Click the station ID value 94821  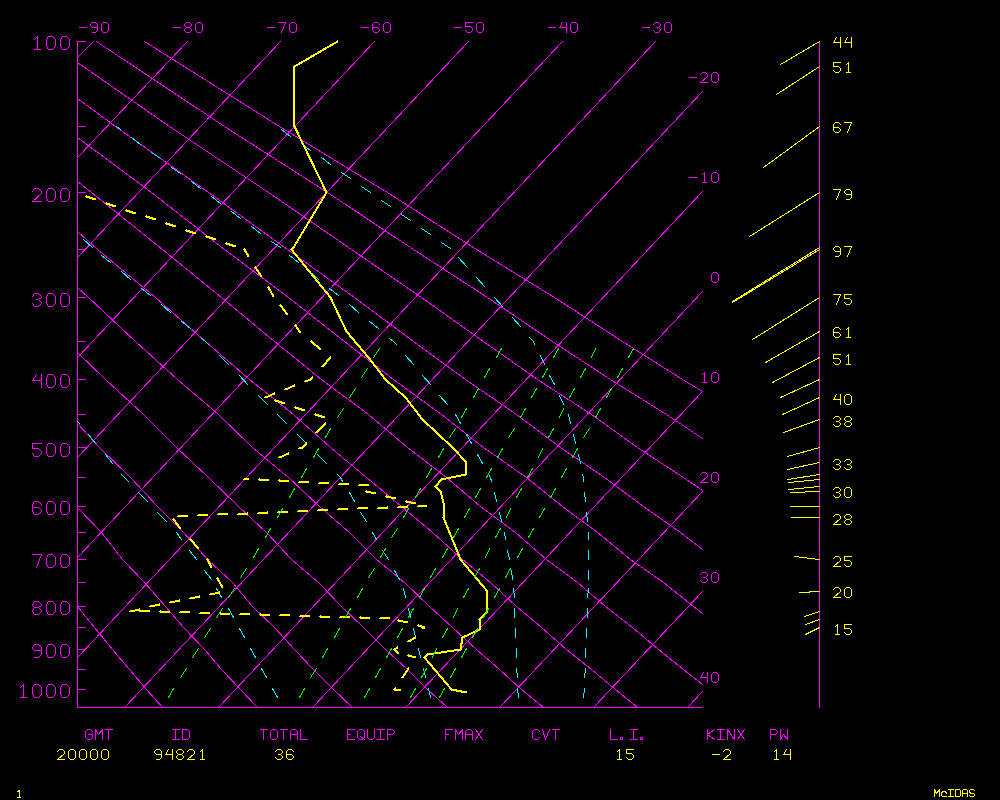click(x=180, y=754)
